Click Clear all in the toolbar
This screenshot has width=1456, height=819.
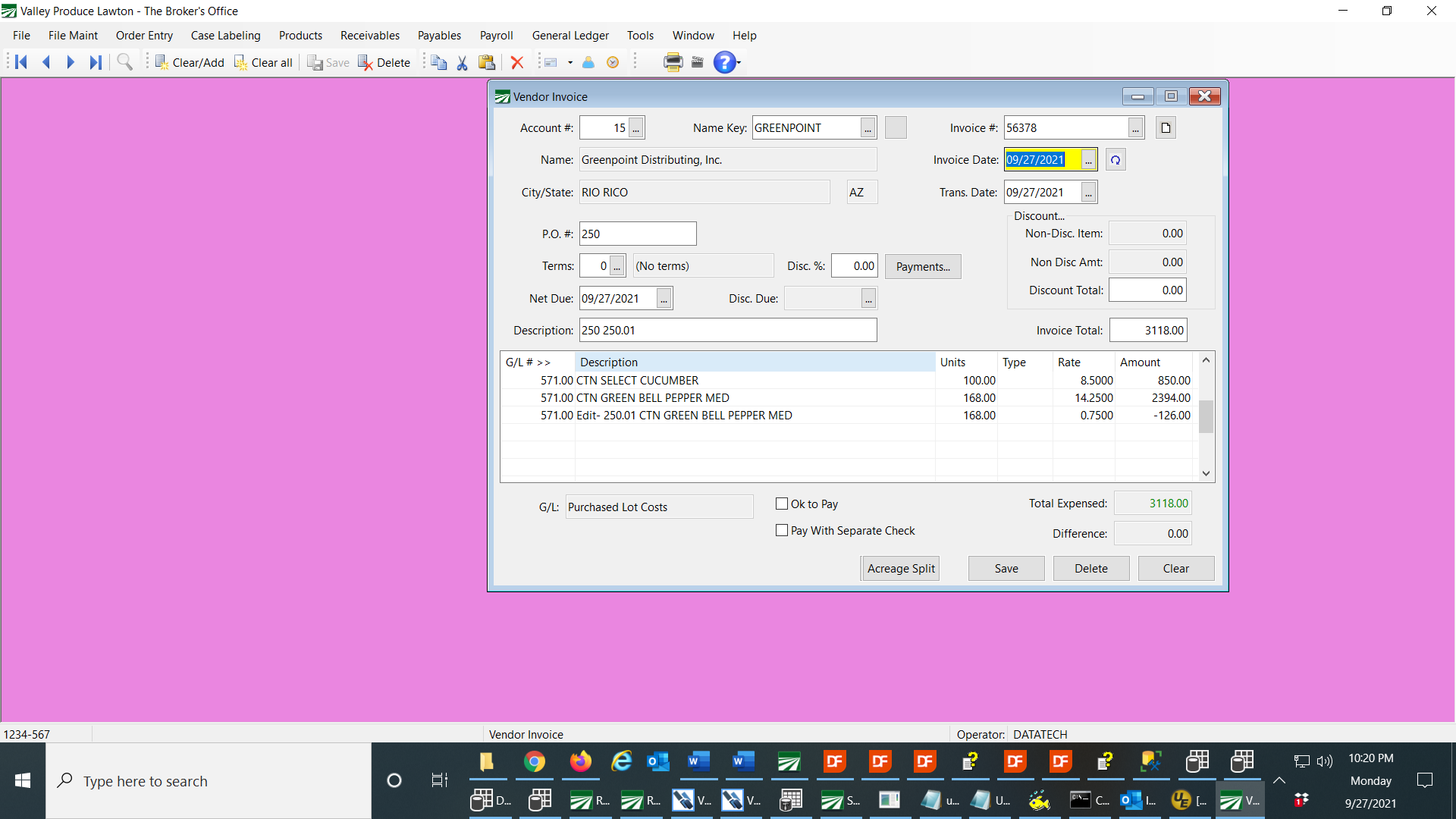click(263, 62)
